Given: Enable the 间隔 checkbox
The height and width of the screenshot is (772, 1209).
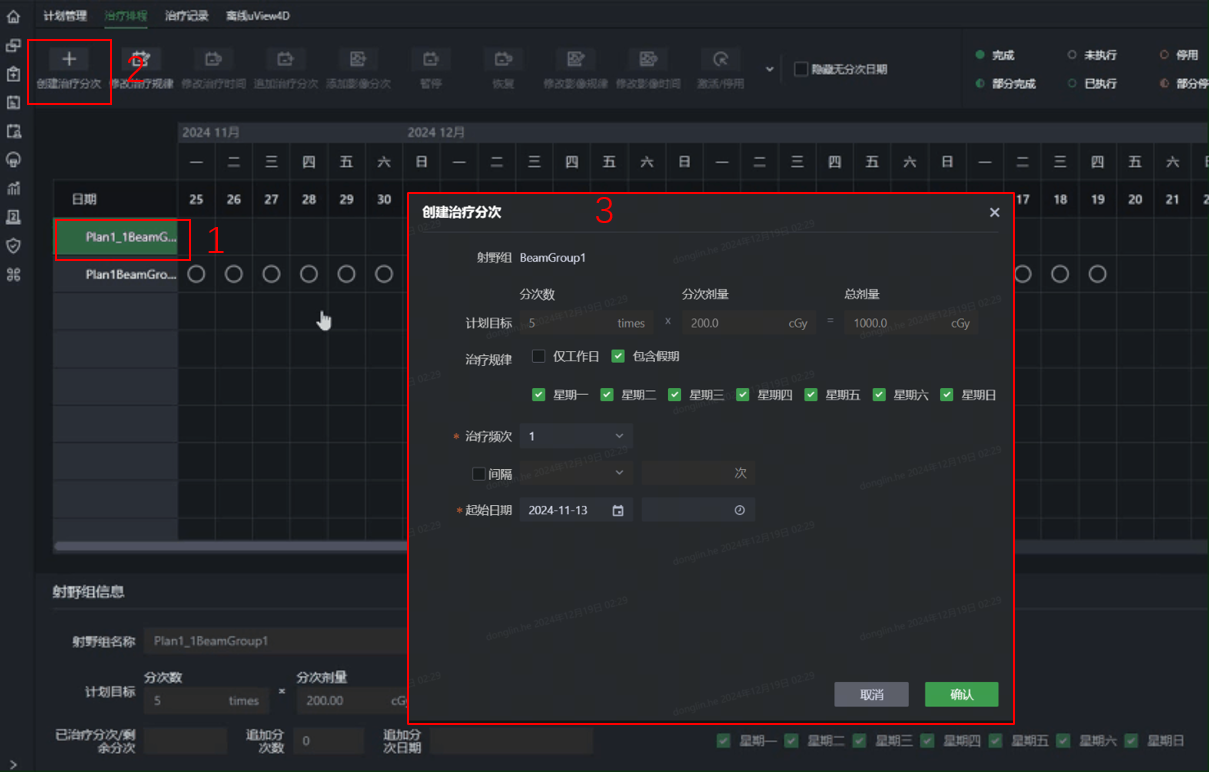Looking at the screenshot, I should click(478, 474).
